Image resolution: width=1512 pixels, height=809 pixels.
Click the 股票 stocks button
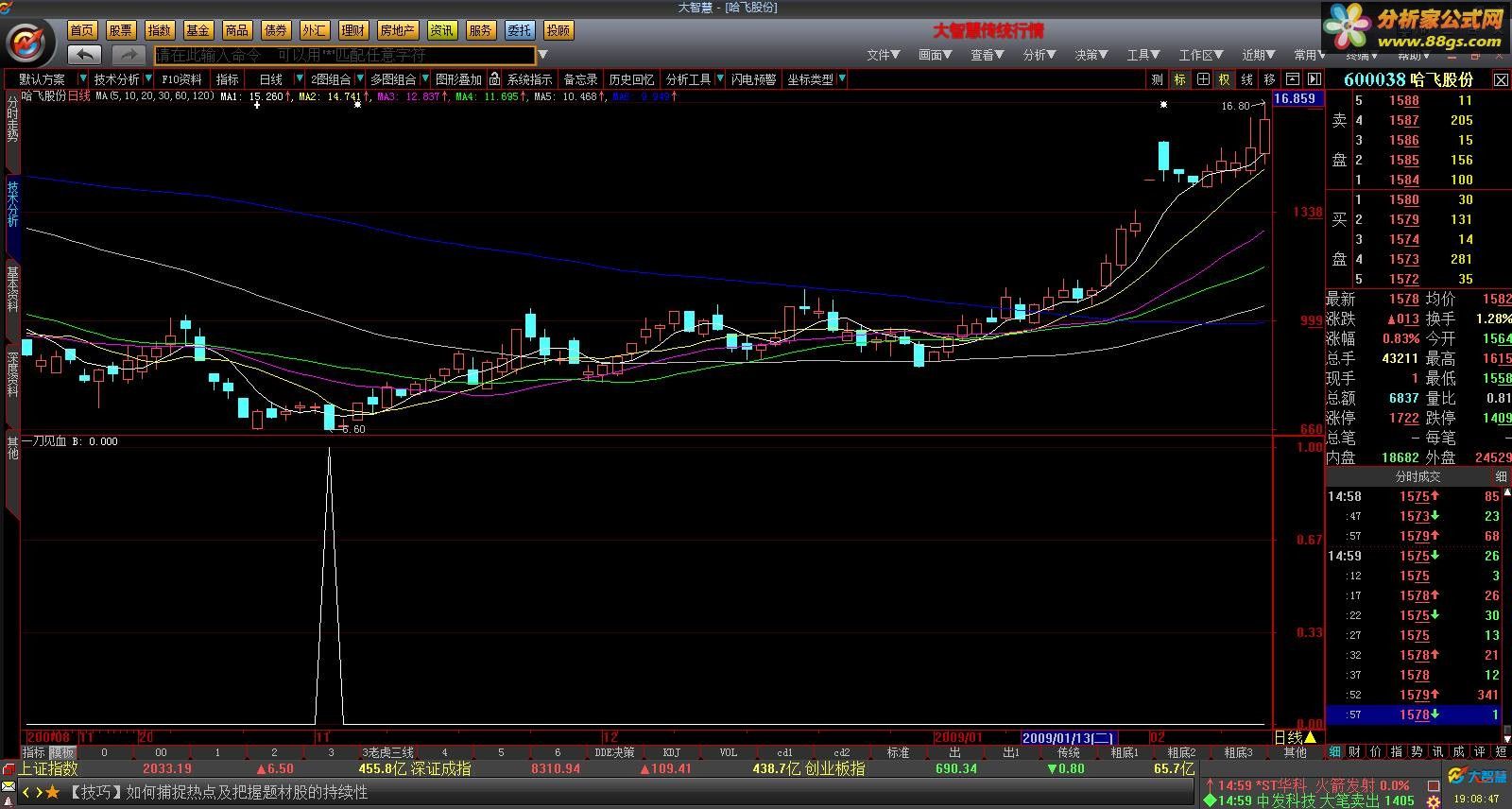pos(121,30)
